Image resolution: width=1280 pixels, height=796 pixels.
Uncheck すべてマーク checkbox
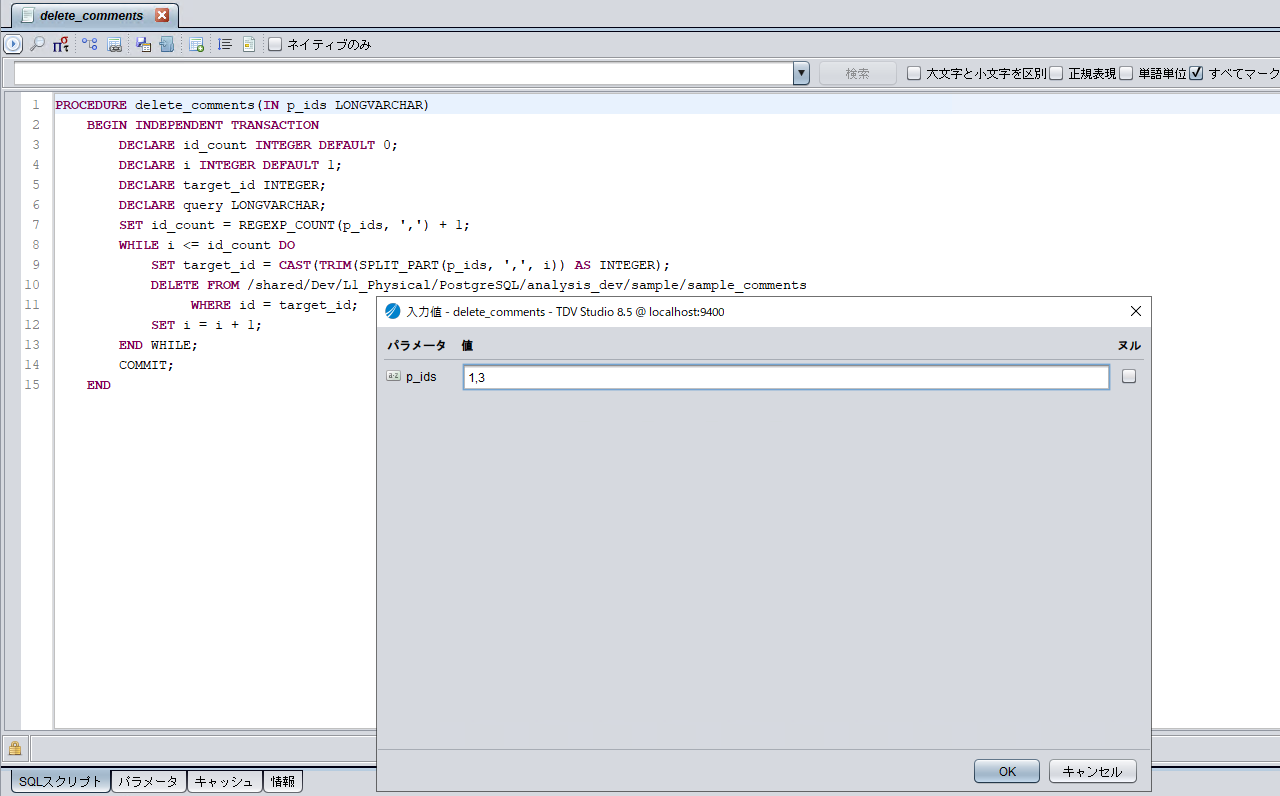tap(1196, 73)
